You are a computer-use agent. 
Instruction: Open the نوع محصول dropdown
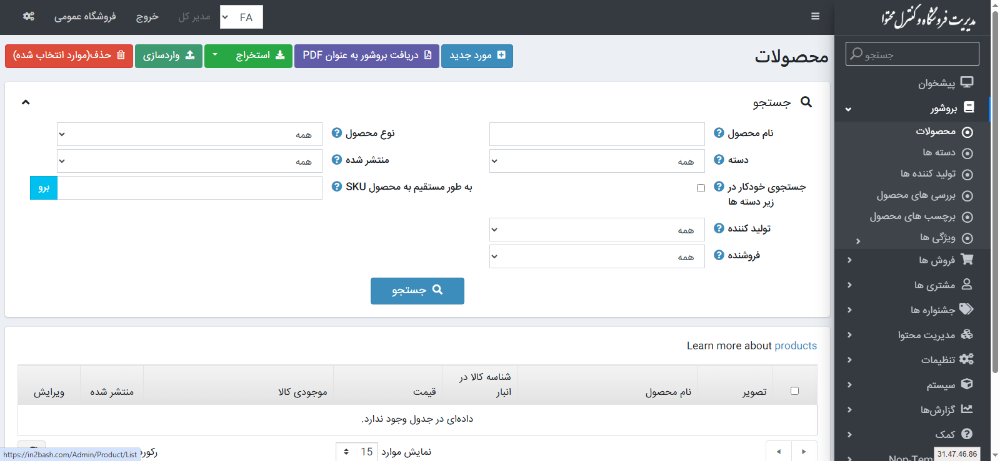click(190, 134)
